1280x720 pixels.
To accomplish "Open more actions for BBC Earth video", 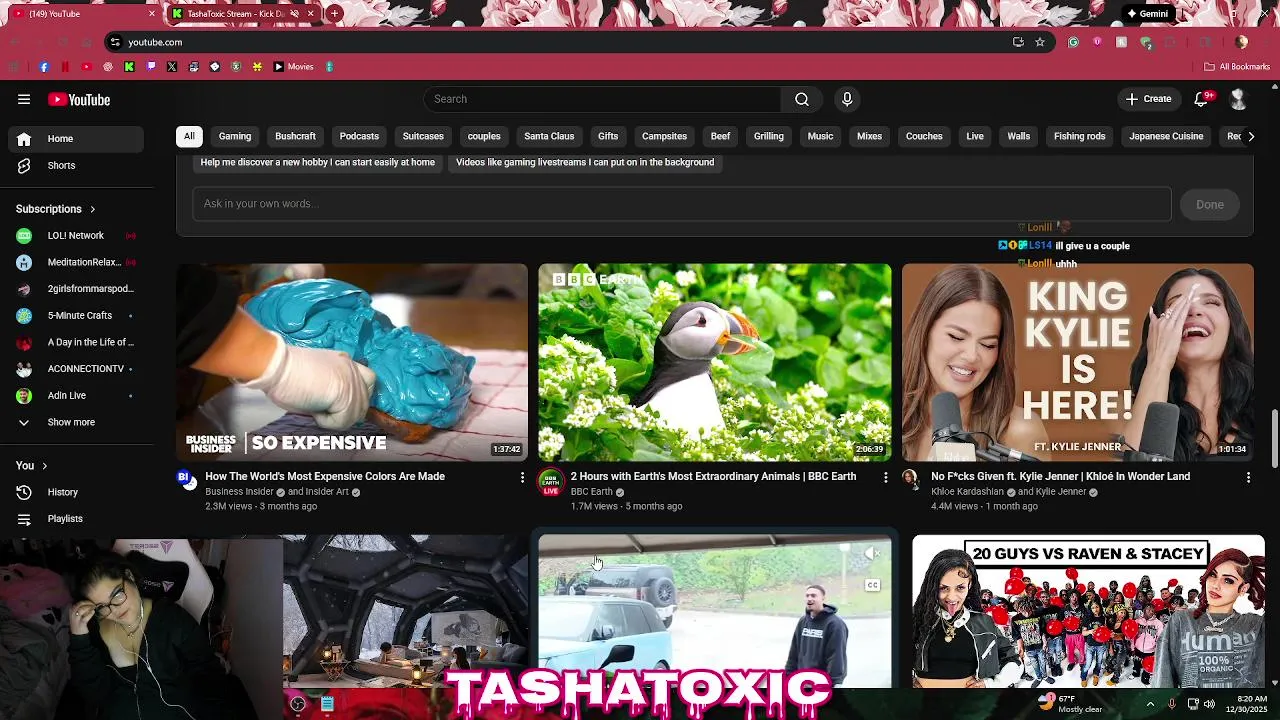I will 885,478.
